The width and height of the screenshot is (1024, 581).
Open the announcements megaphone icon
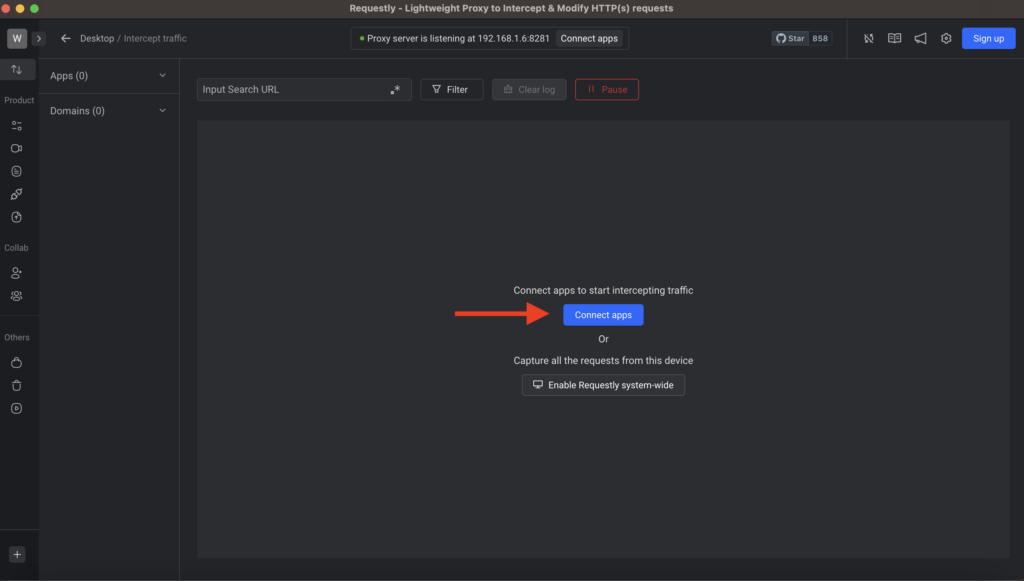click(x=920, y=38)
